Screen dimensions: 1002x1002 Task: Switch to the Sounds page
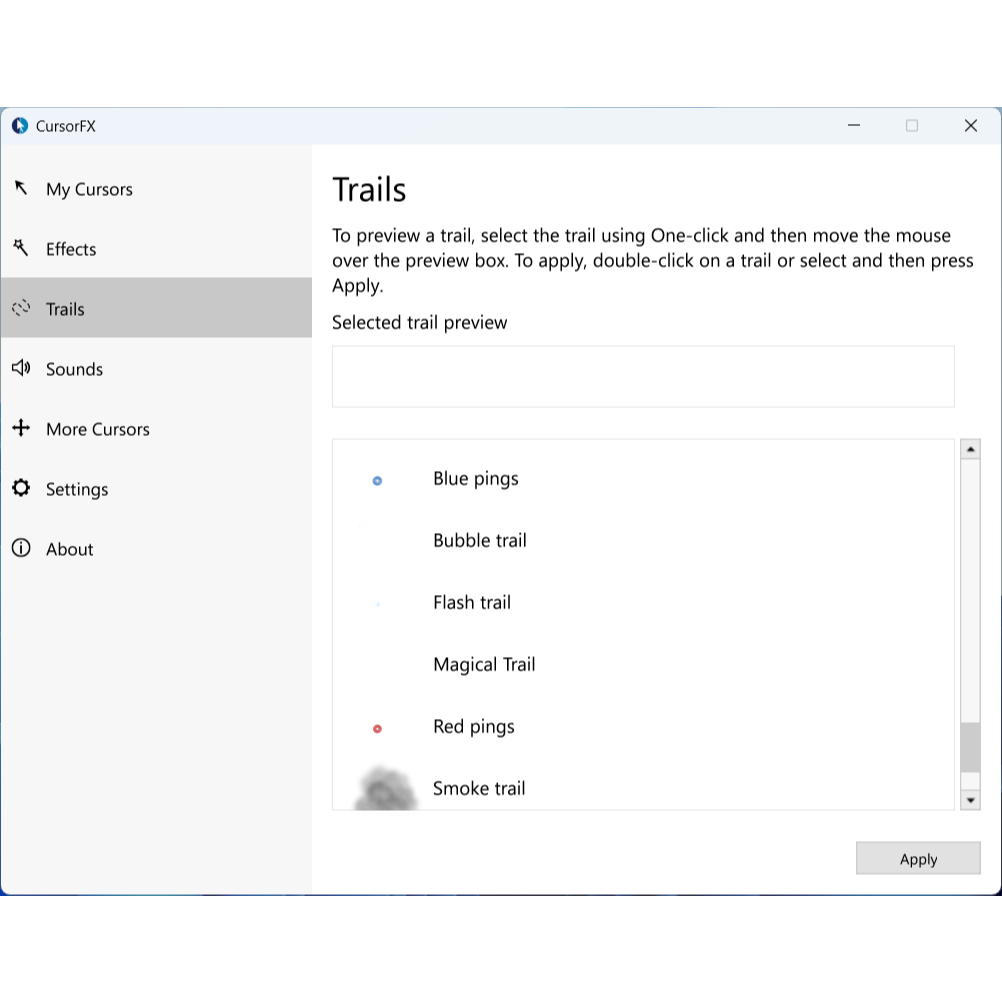point(74,369)
